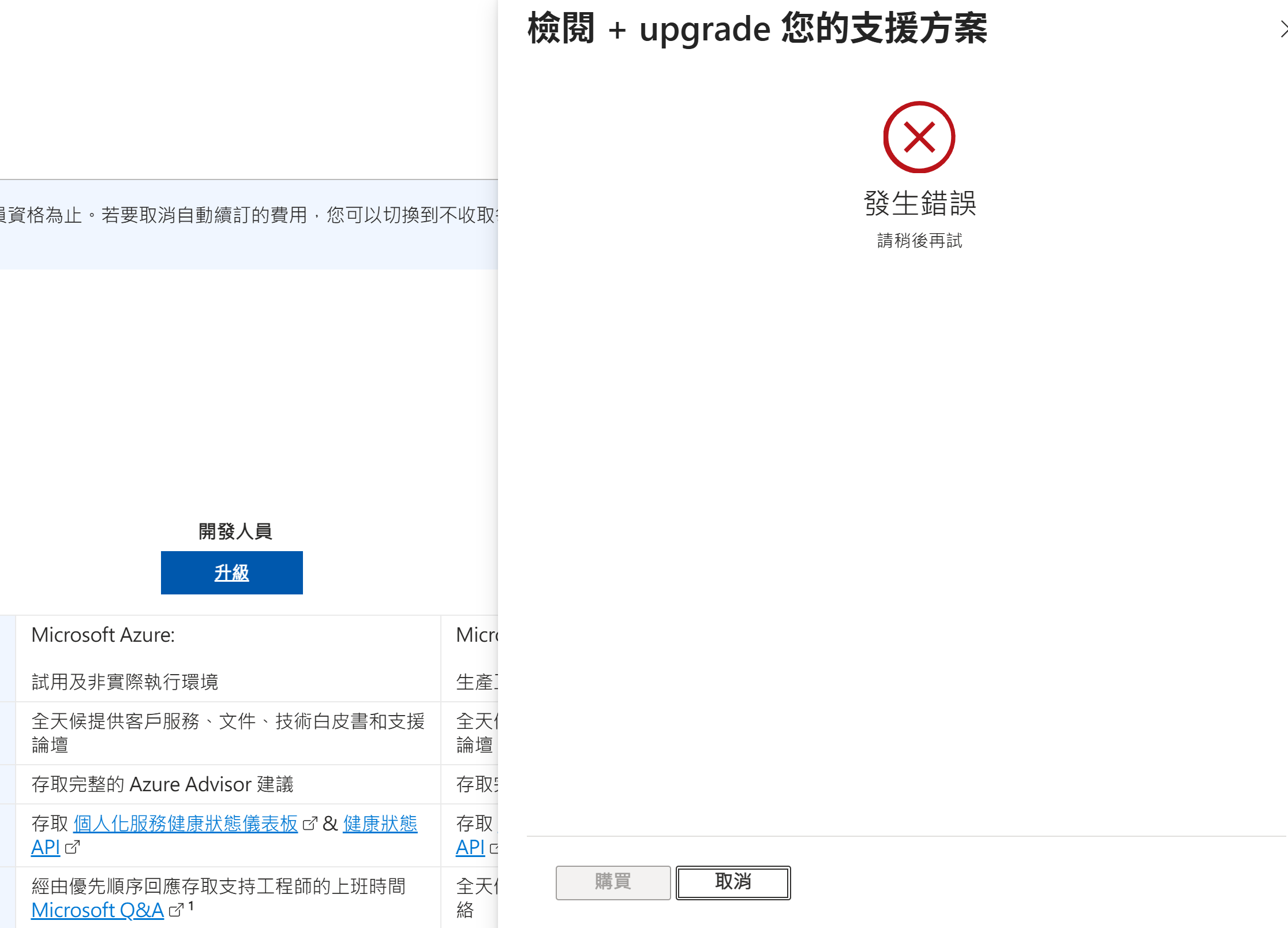Select the 存取完整的 Azure Advisor 建議 row

[163, 784]
